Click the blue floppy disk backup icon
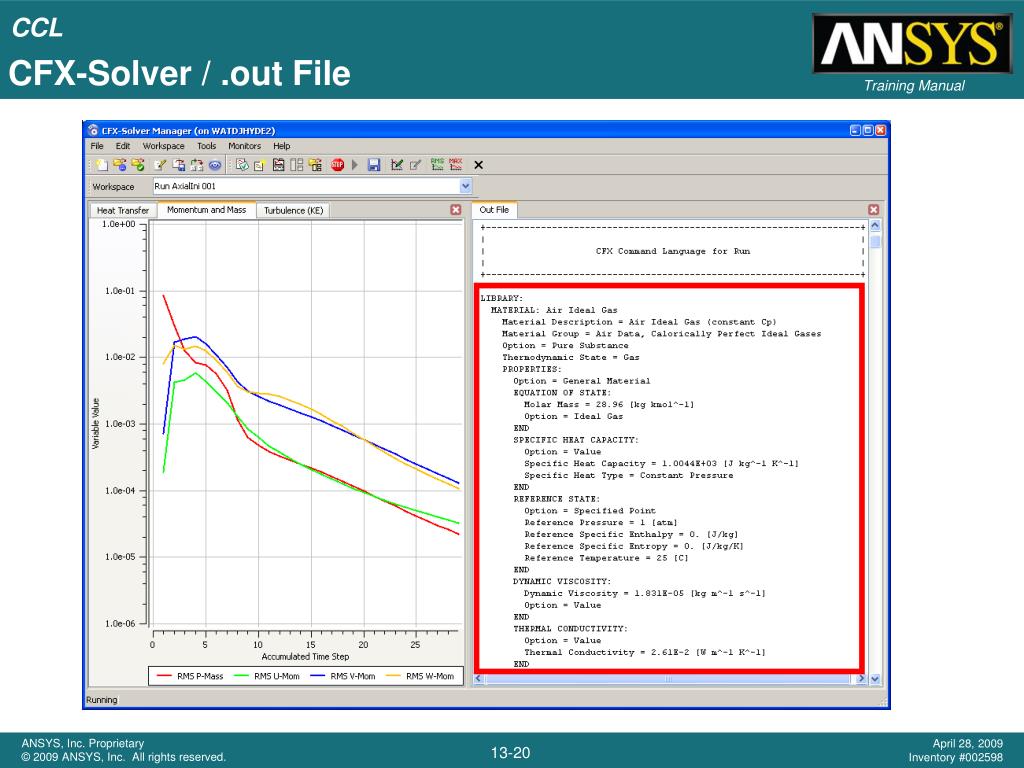 click(374, 165)
